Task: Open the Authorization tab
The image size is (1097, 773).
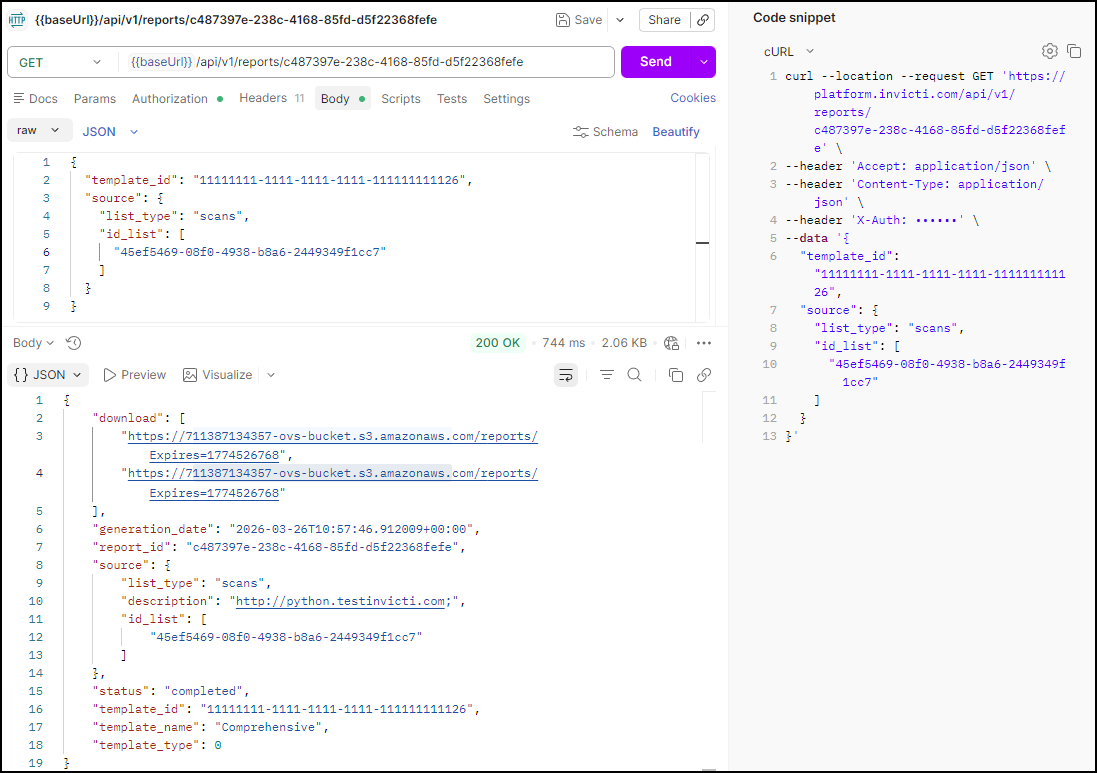Action: pyautogui.click(x=170, y=99)
